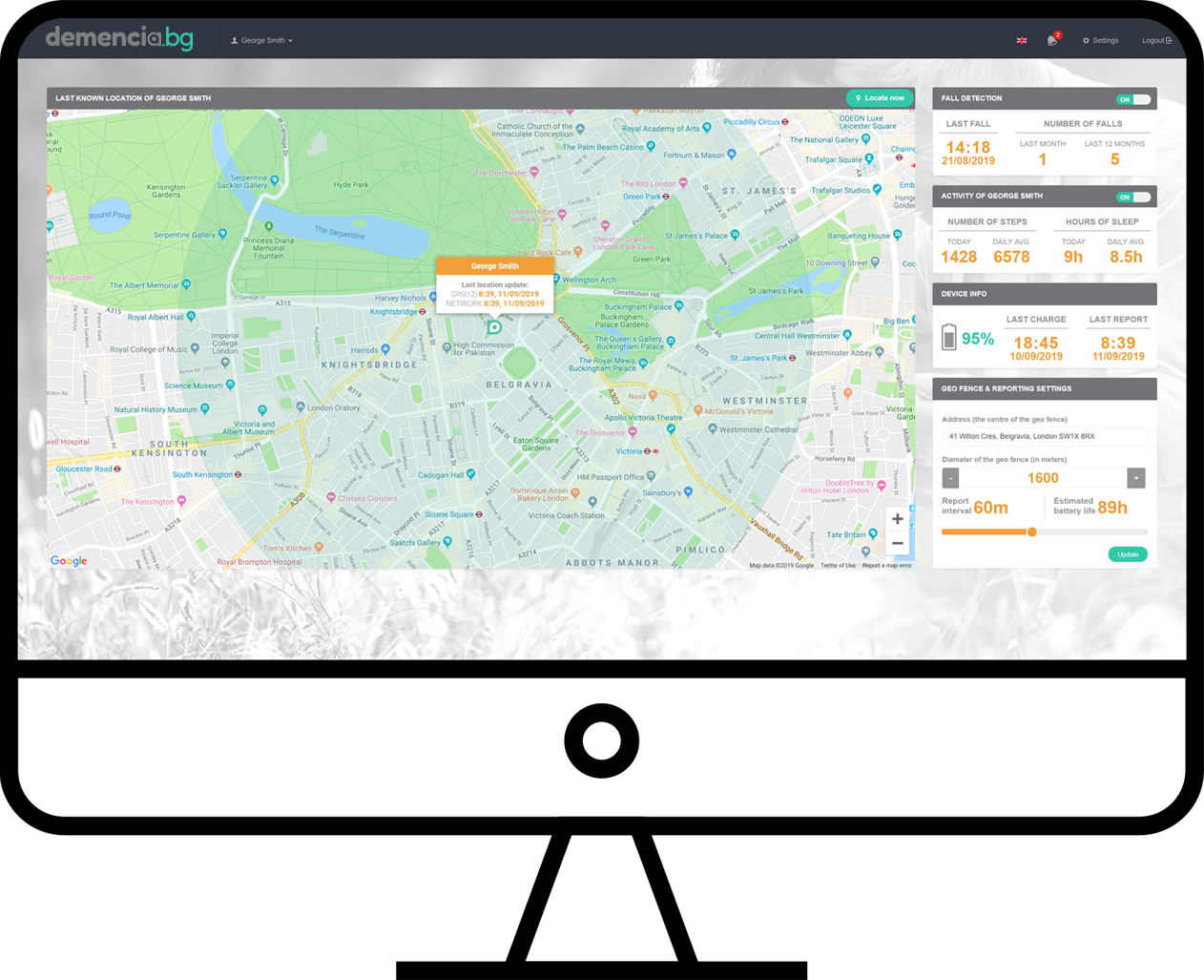Toggle Fall Detection switch off
1204x980 pixels.
(1133, 99)
